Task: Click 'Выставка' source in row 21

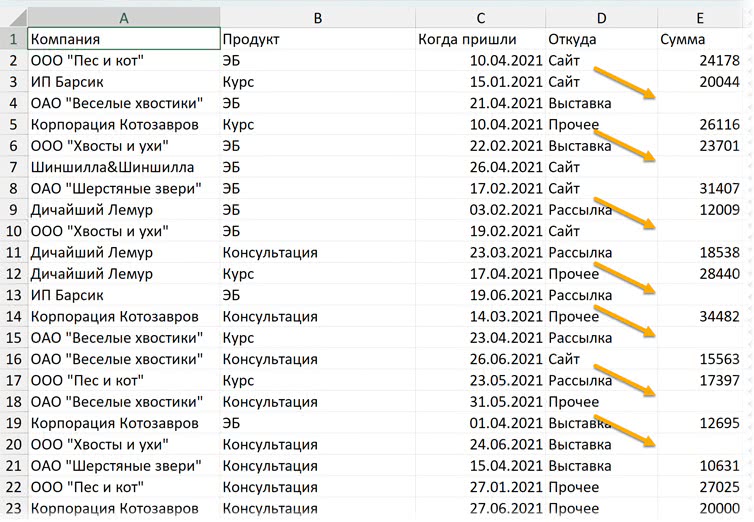Action: point(602,466)
